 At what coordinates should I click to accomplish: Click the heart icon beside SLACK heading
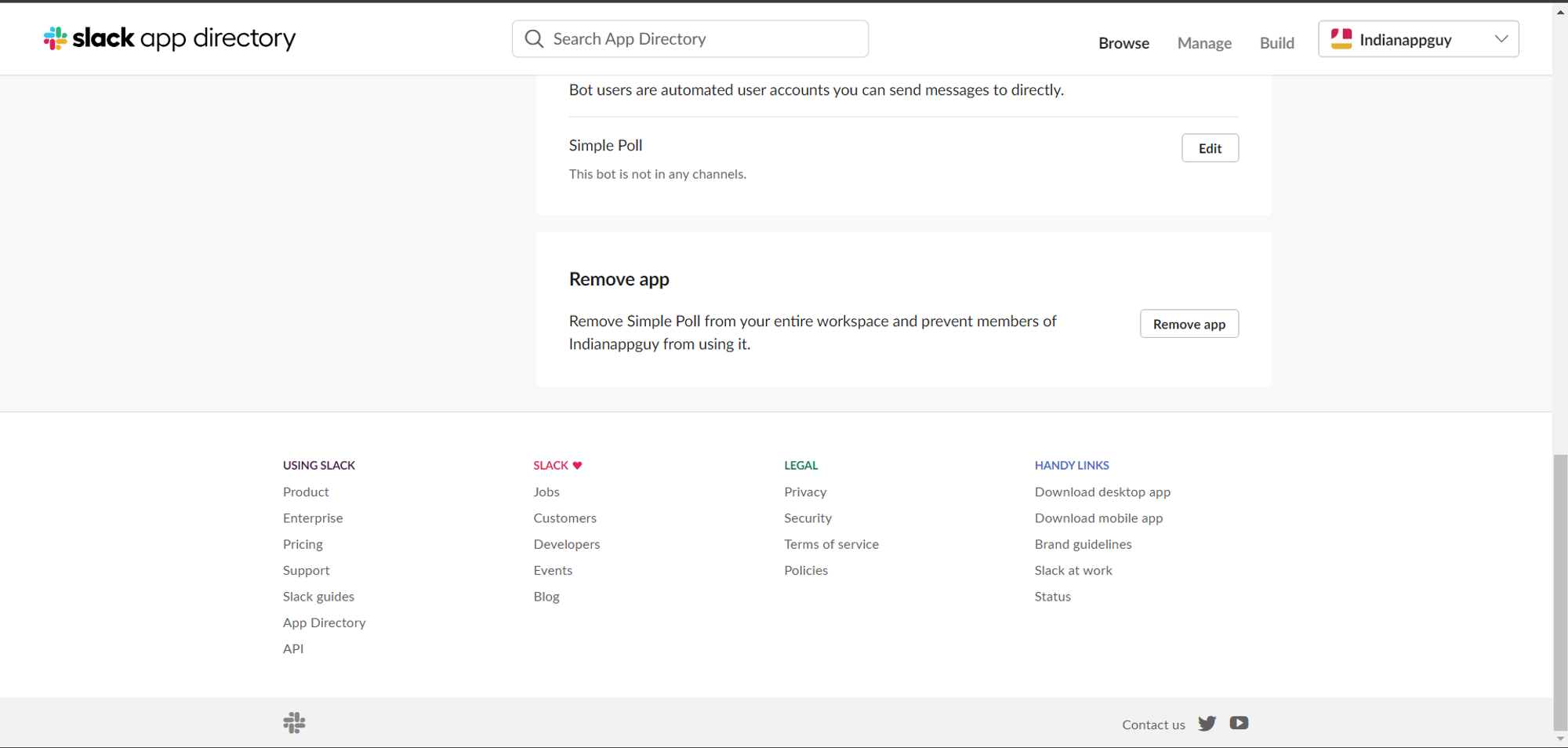pos(577,466)
